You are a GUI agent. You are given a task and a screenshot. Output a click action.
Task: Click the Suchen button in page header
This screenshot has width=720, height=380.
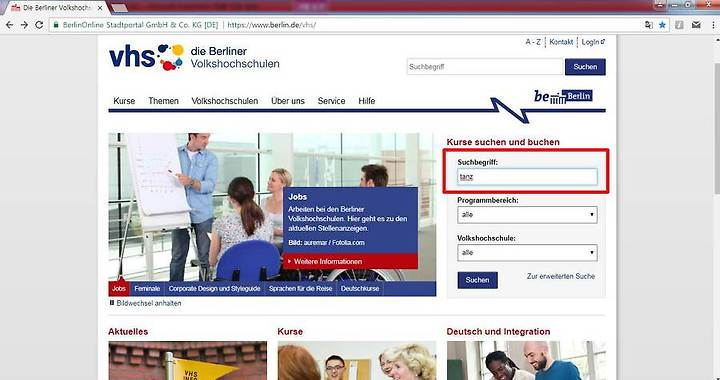(x=585, y=67)
